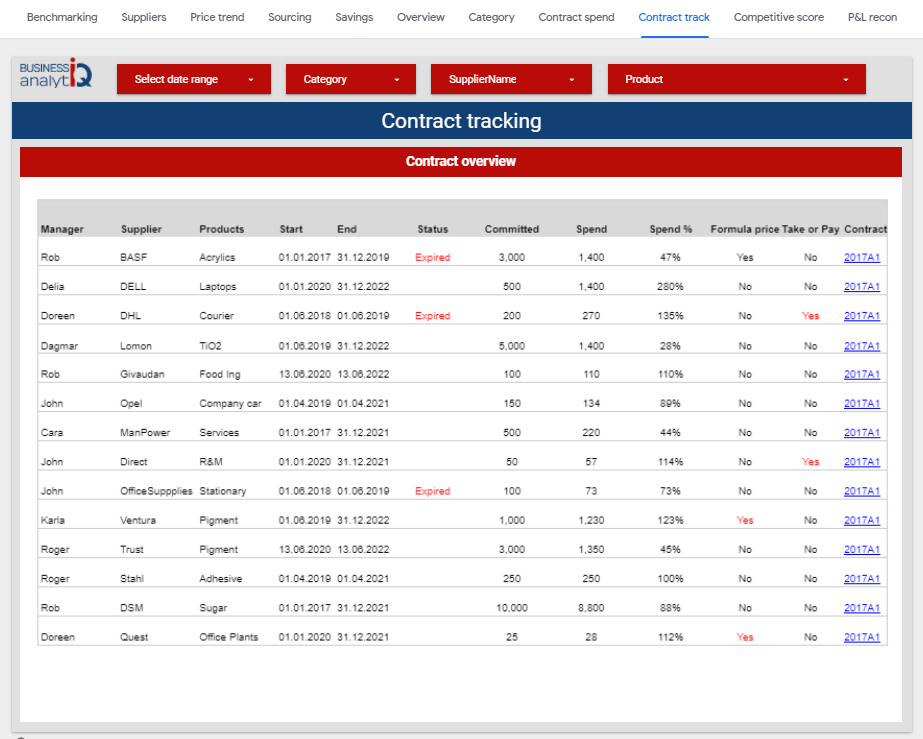Open the SupplierName filter dropdown

(511, 79)
